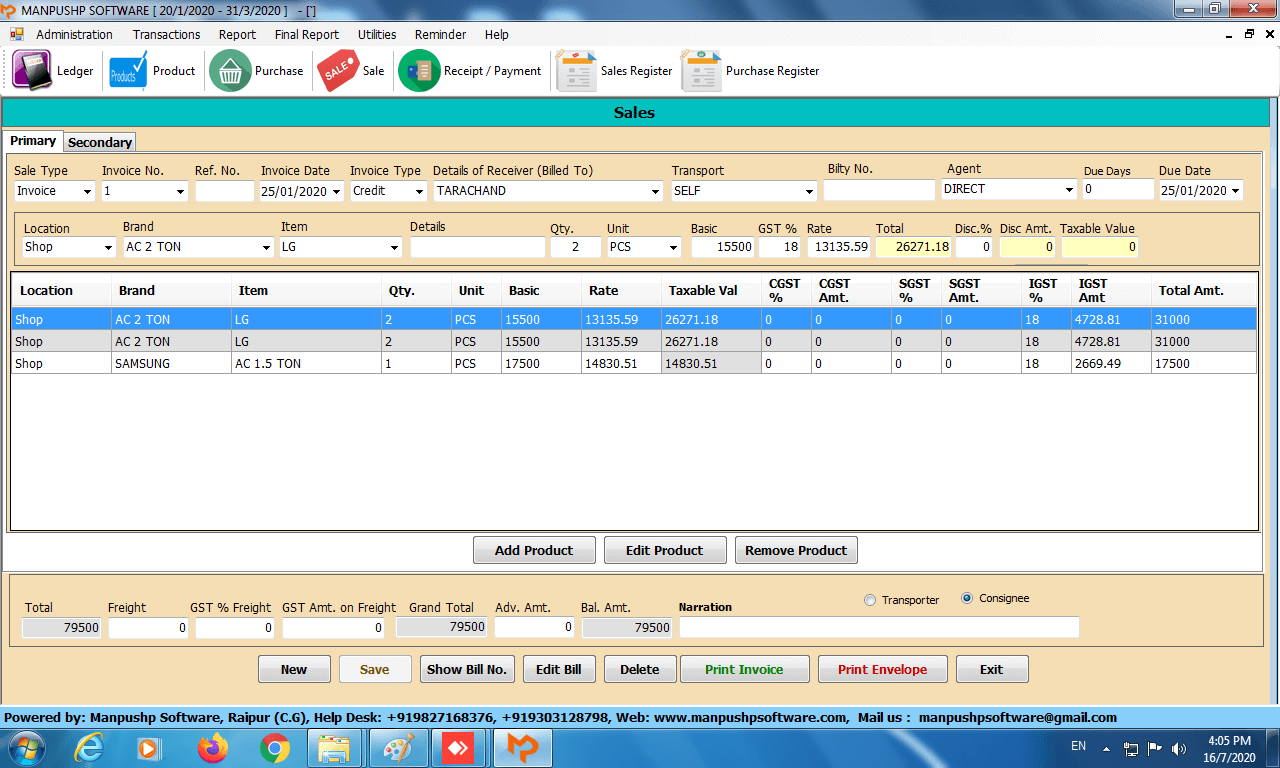Open the media player taskbar icon
Image resolution: width=1280 pixels, height=768 pixels.
coord(149,748)
